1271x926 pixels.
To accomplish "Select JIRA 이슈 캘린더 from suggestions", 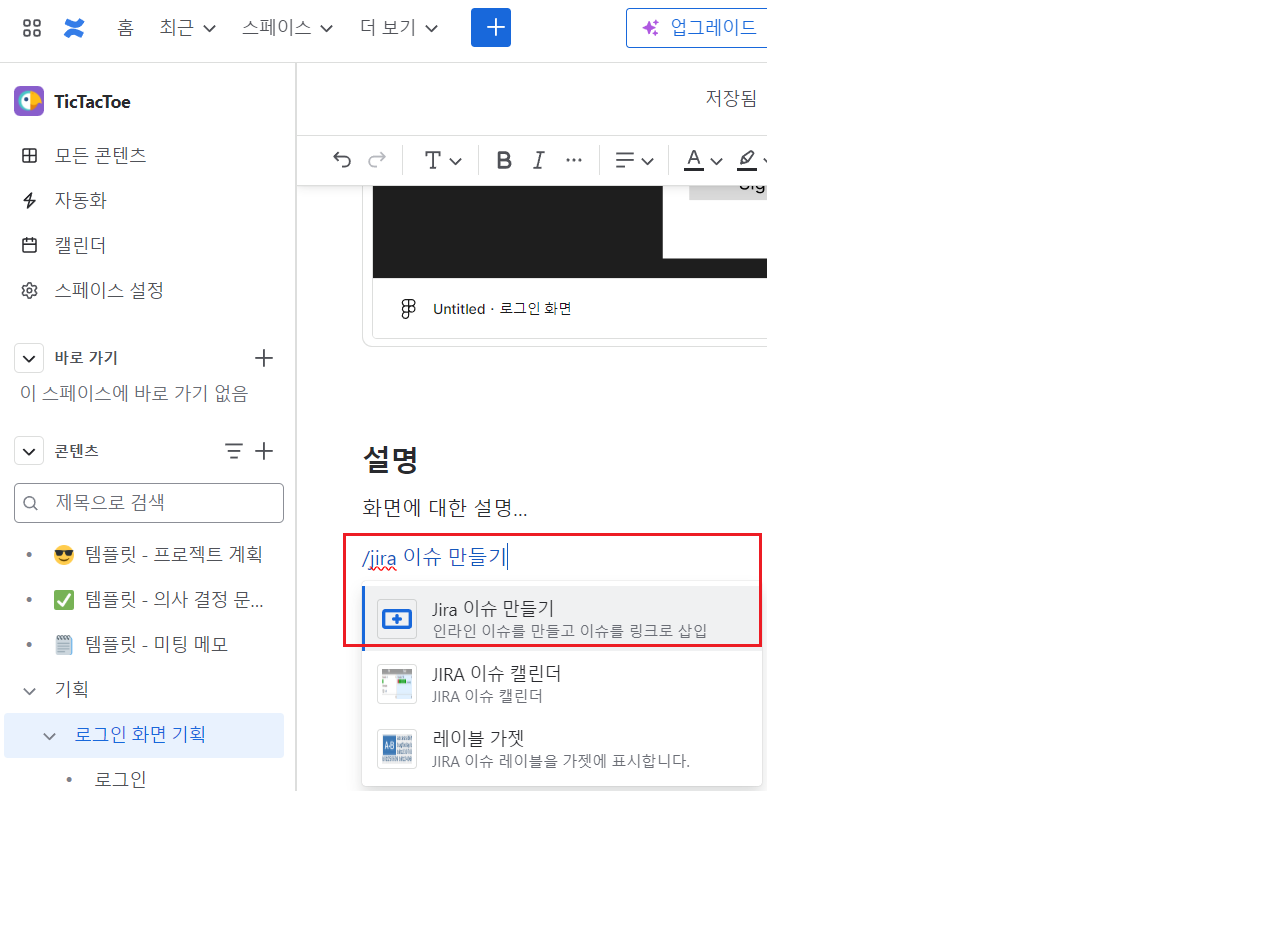I will click(x=562, y=684).
